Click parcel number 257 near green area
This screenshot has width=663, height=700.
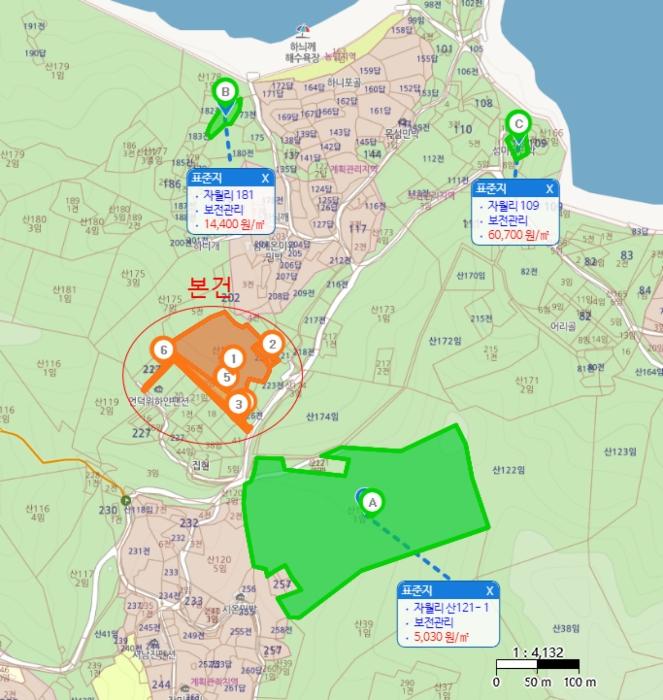pyautogui.click(x=282, y=583)
